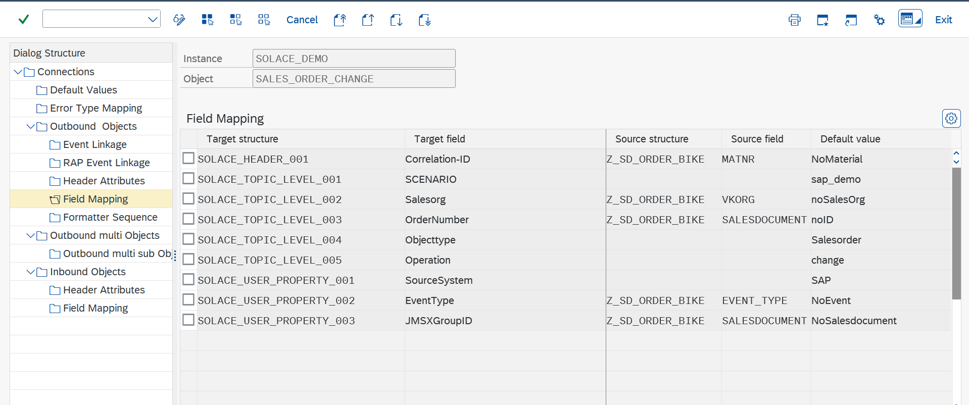
Task: Click the Object field SALES_ORDER_CHANGE
Action: [x=354, y=79]
